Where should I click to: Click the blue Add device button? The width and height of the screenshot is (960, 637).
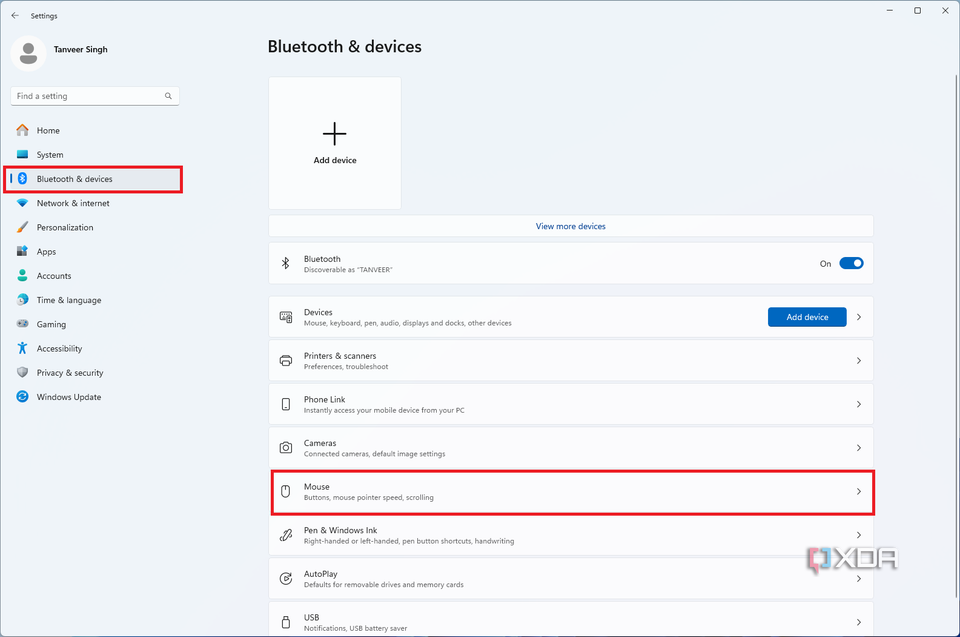[x=807, y=317]
